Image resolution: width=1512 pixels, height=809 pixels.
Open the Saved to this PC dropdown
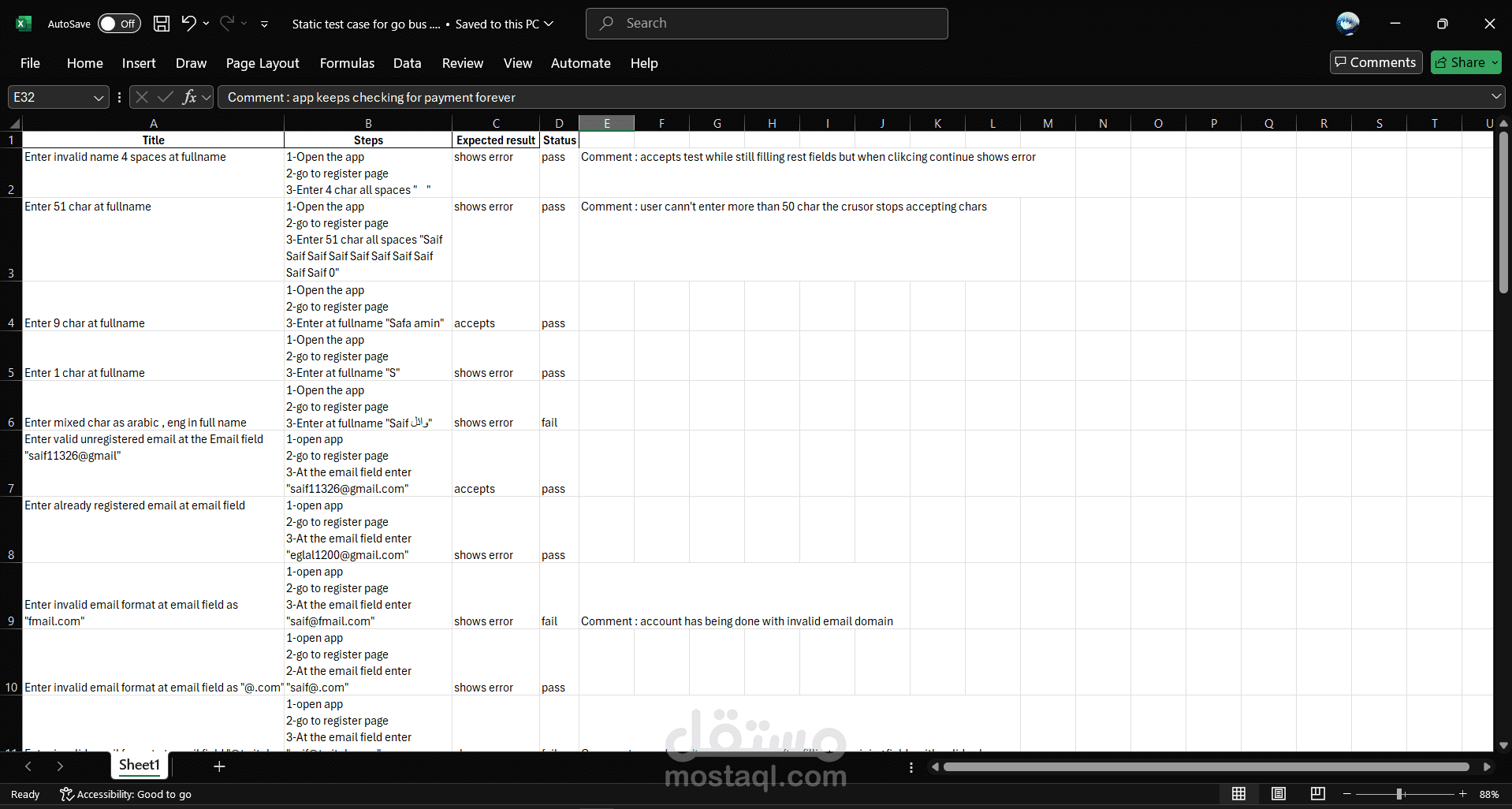(549, 24)
